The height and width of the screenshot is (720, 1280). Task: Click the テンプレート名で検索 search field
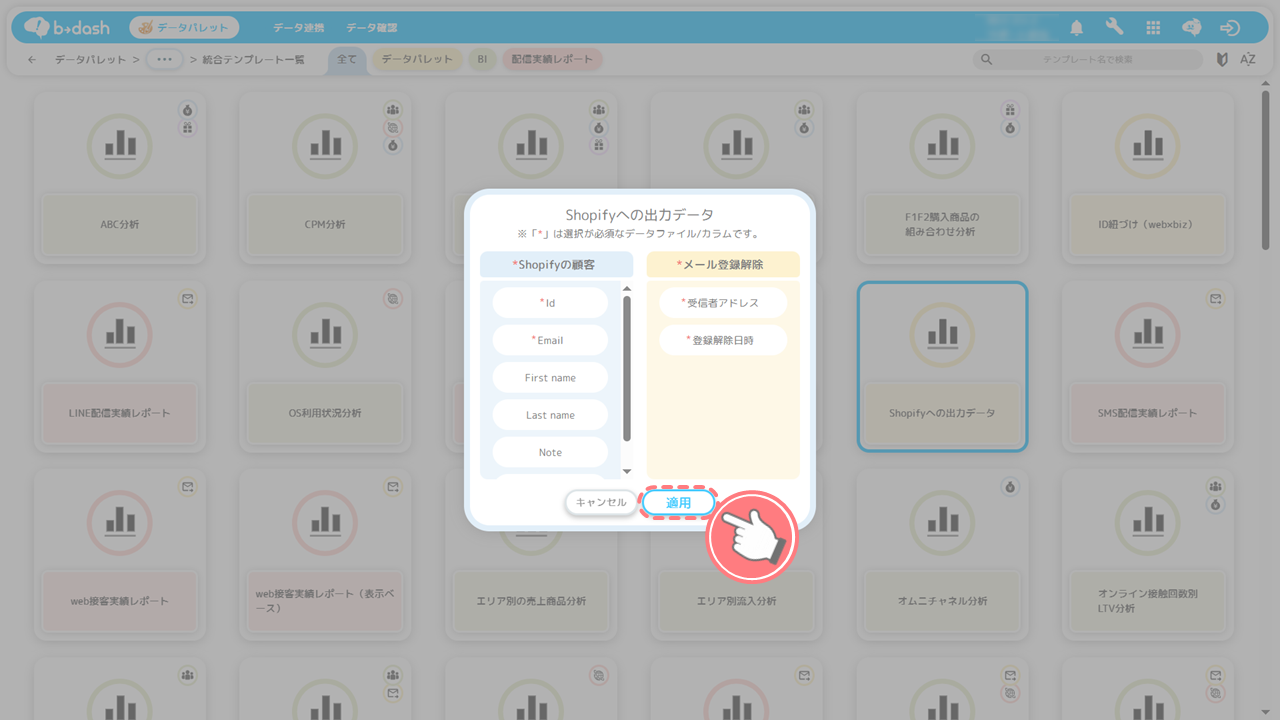1088,60
